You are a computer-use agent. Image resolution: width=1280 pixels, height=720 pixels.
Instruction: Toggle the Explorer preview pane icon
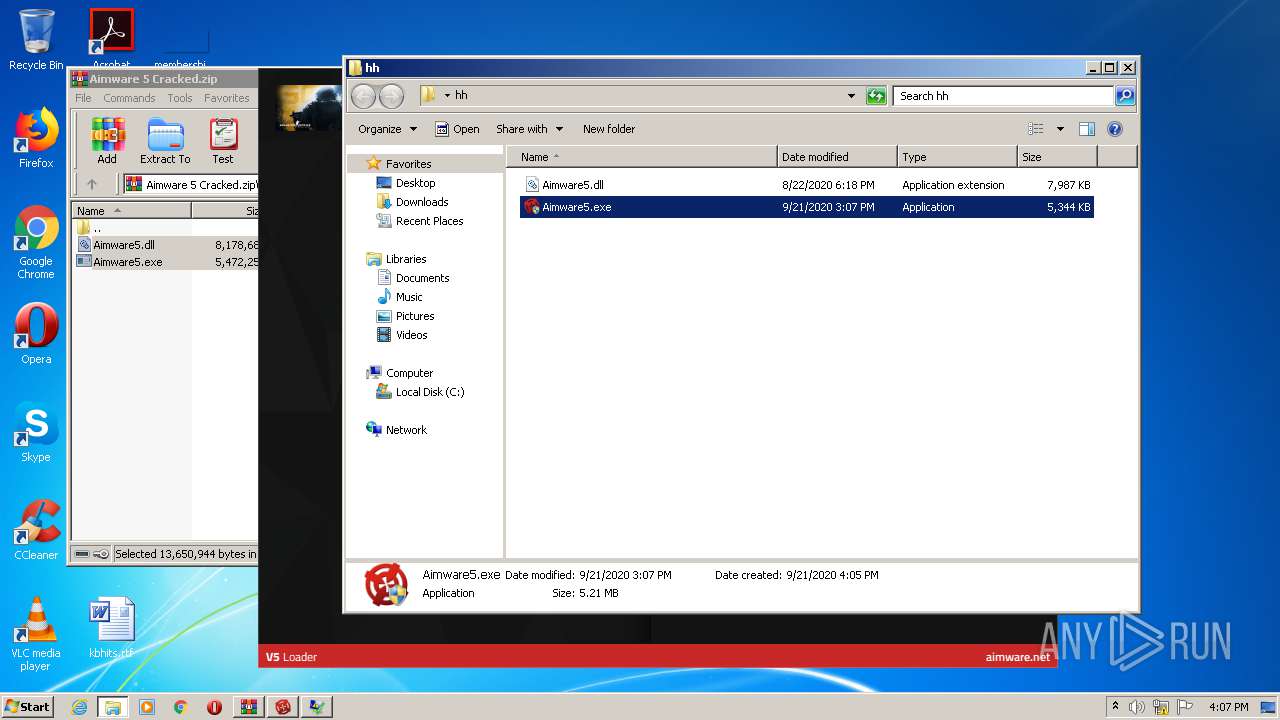pos(1087,129)
